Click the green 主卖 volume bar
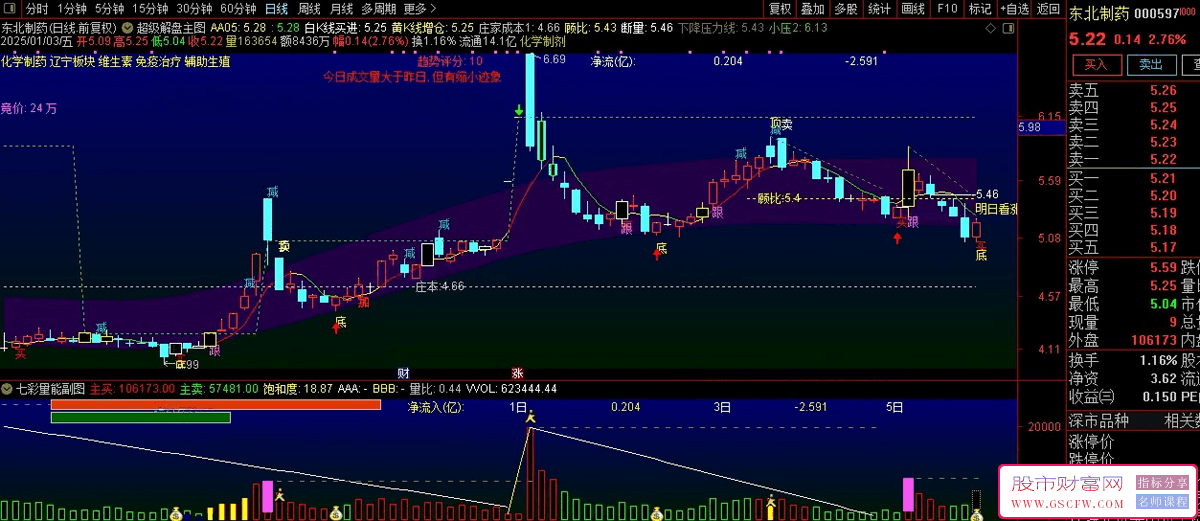Screen dimensions: 1200x521 139,417
